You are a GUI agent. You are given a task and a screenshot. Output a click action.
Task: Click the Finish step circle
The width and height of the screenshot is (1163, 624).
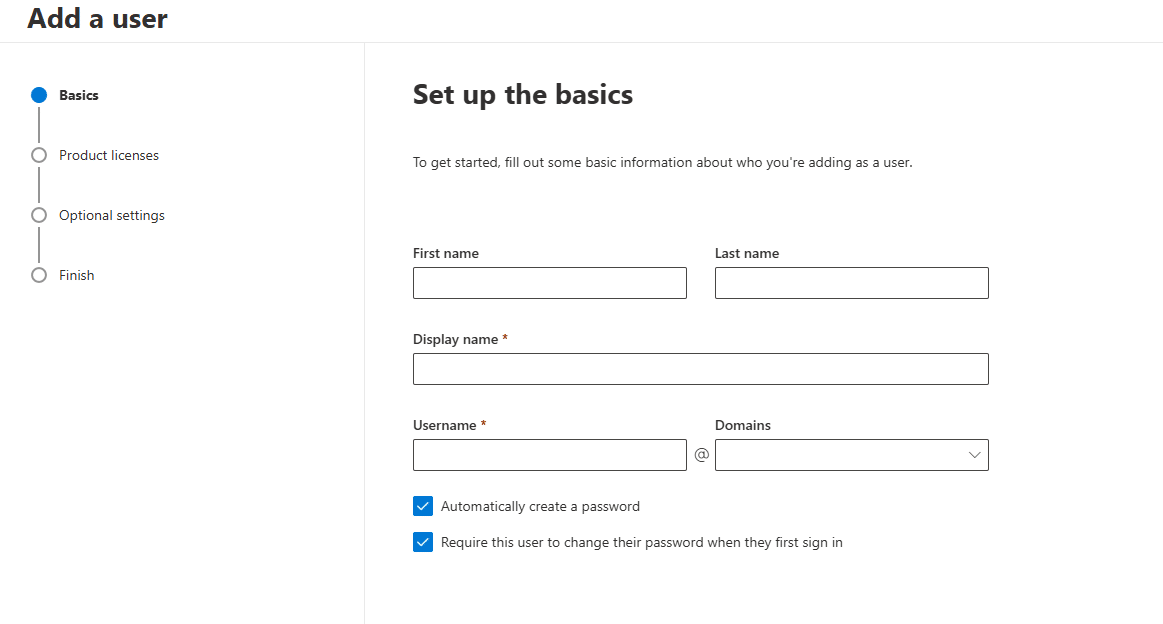click(x=39, y=275)
